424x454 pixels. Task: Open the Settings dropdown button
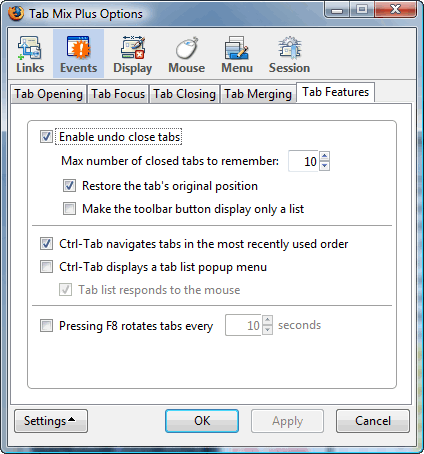[51, 421]
